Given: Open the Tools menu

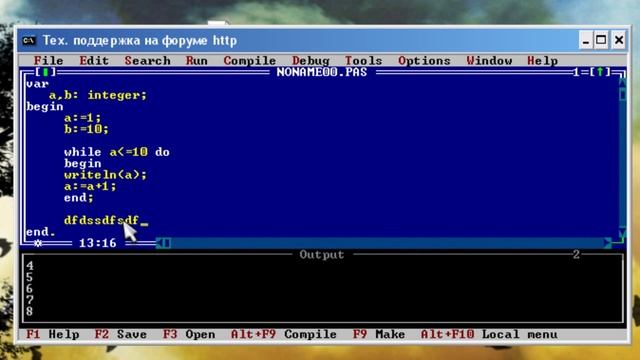Looking at the screenshot, I should pyautogui.click(x=363, y=61).
